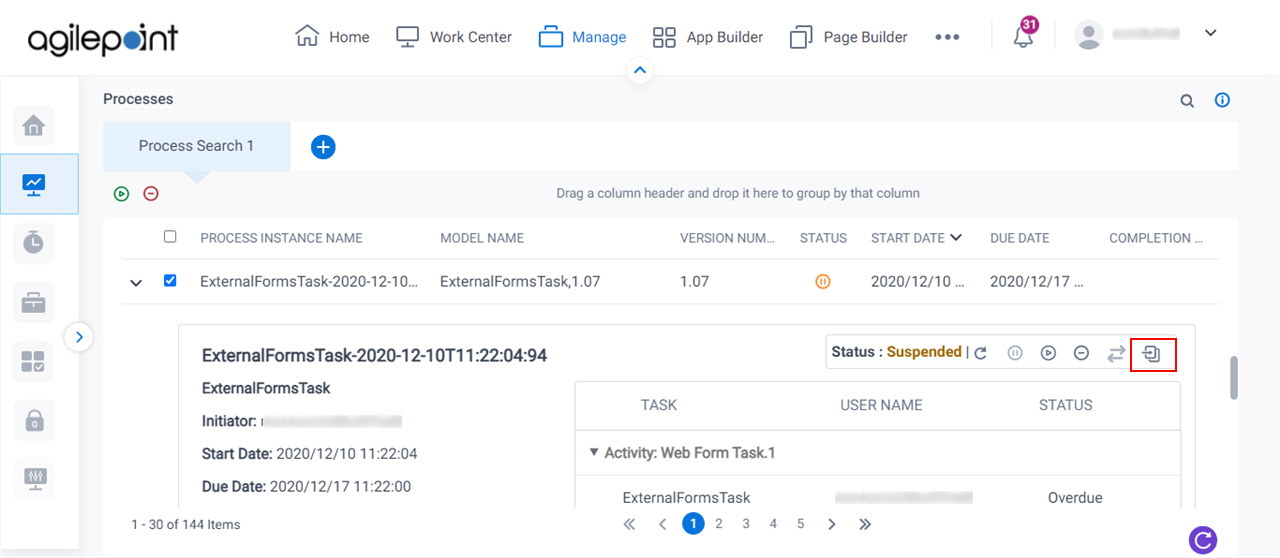Click the 1.07 version cell
The width and height of the screenshot is (1280, 558).
tap(695, 282)
